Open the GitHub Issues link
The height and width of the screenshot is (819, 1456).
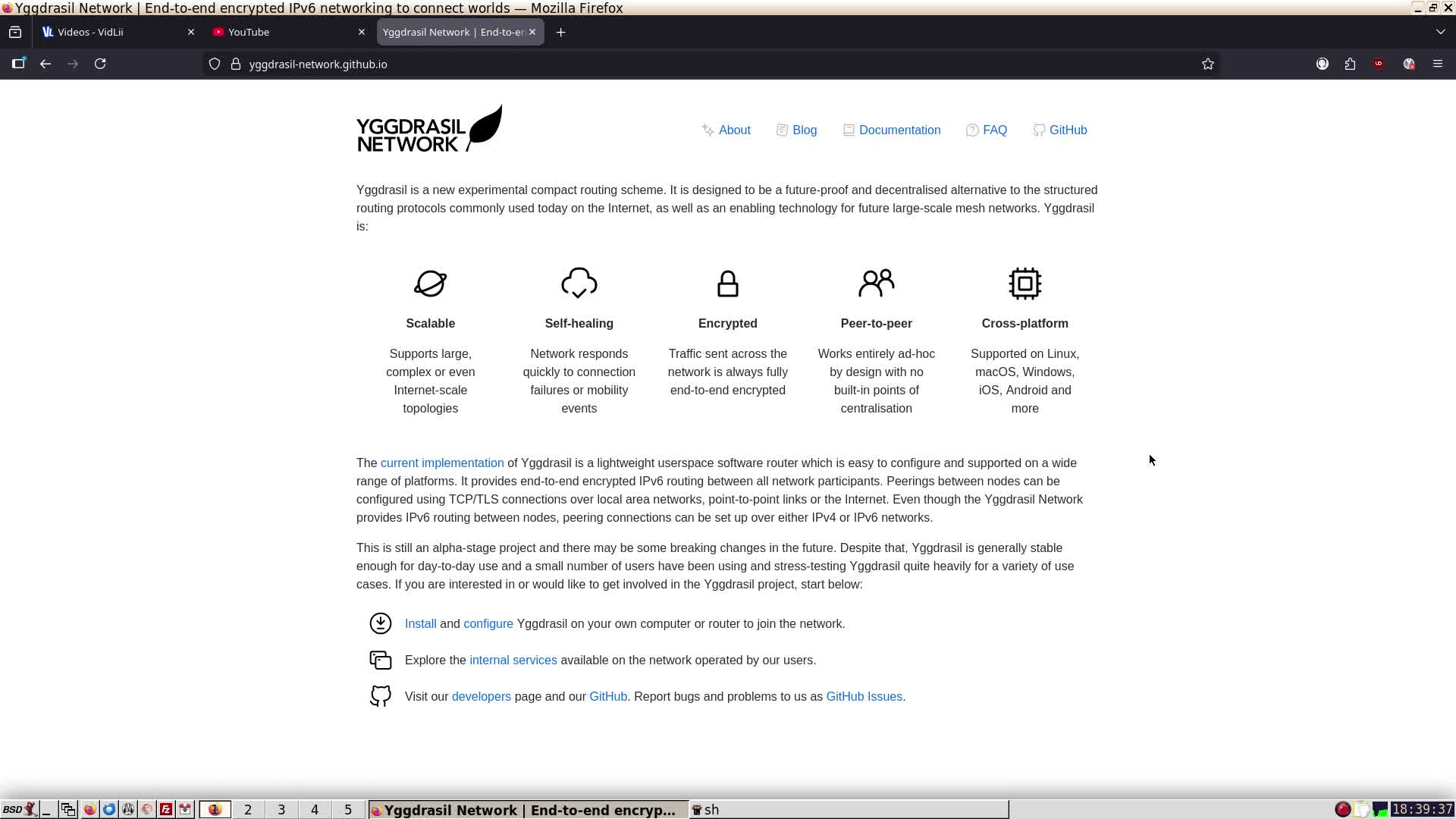tap(864, 697)
